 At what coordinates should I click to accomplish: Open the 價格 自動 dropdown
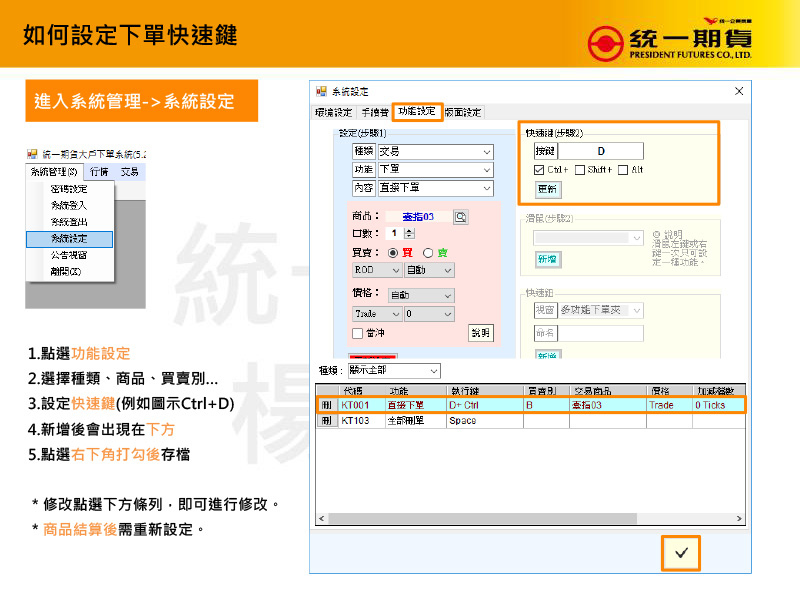(x=421, y=295)
